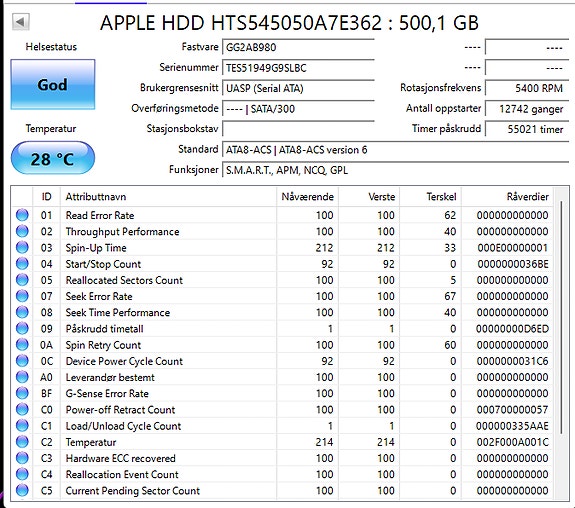Select the Hardware ECC recovered attribute name
The image size is (575, 508).
pyautogui.click(x=120, y=458)
